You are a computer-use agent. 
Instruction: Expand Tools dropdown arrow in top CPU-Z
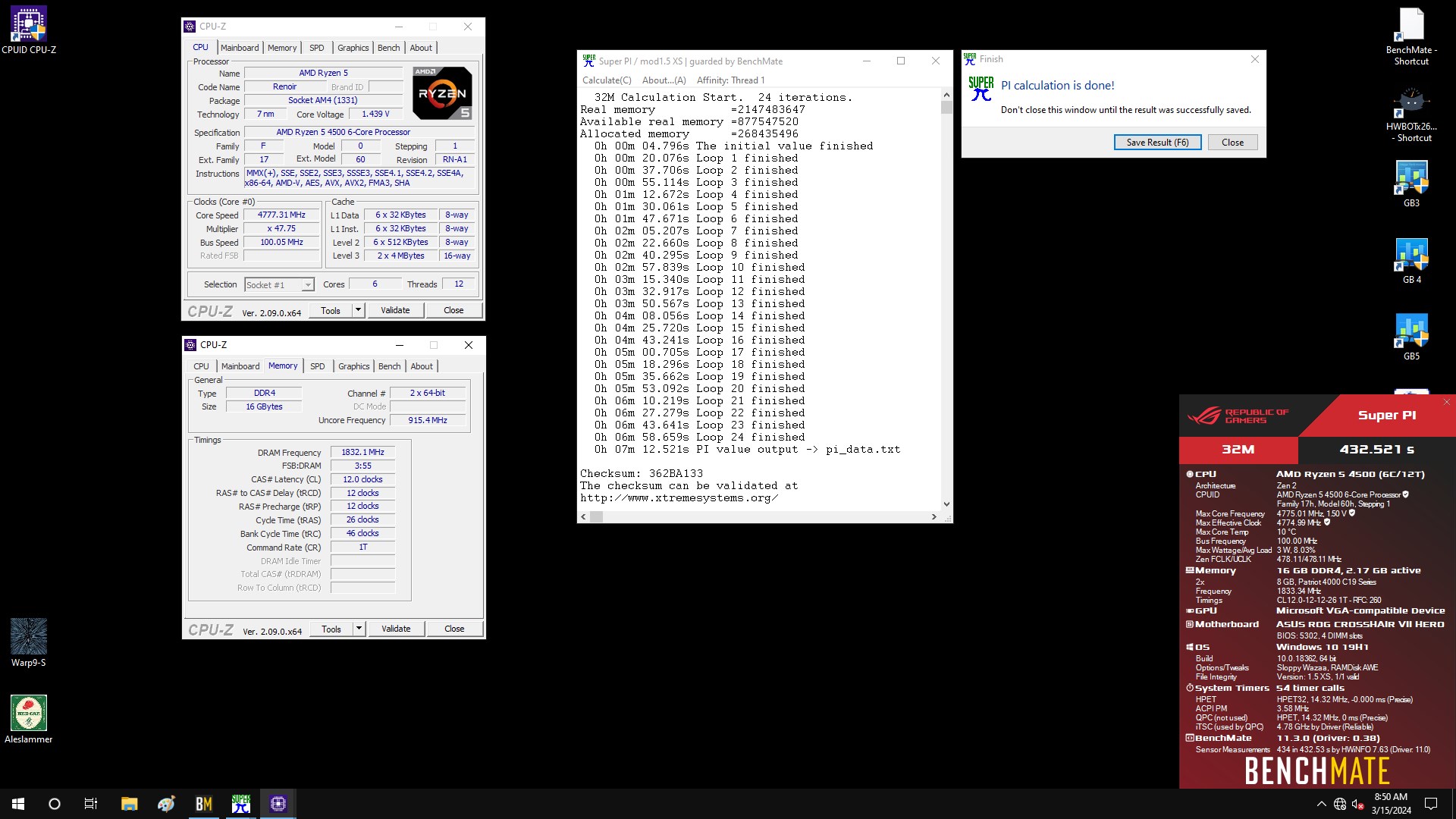(359, 310)
